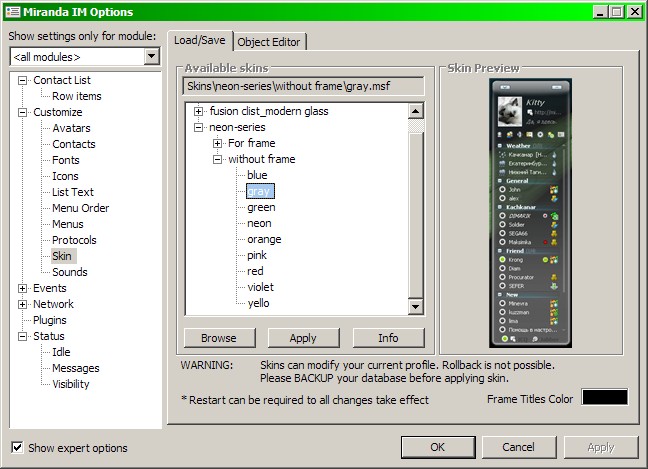Select the gray skin
648x469 pixels.
(x=259, y=191)
